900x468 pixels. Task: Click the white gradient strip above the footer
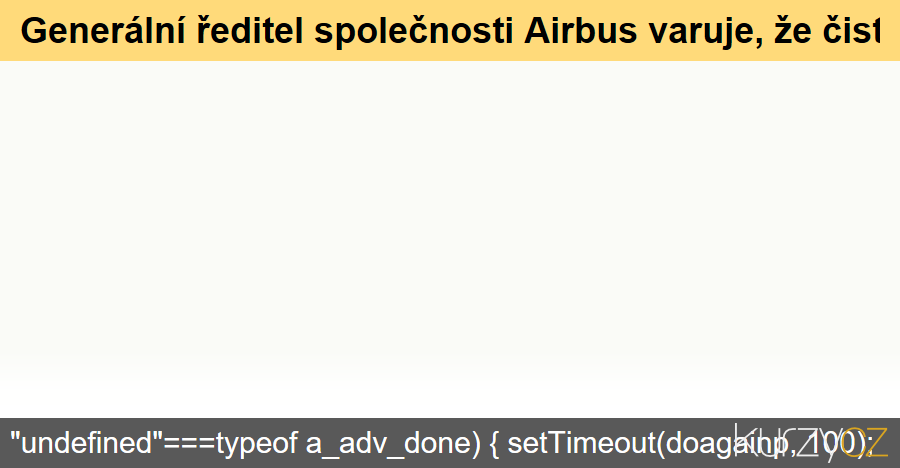(450, 402)
